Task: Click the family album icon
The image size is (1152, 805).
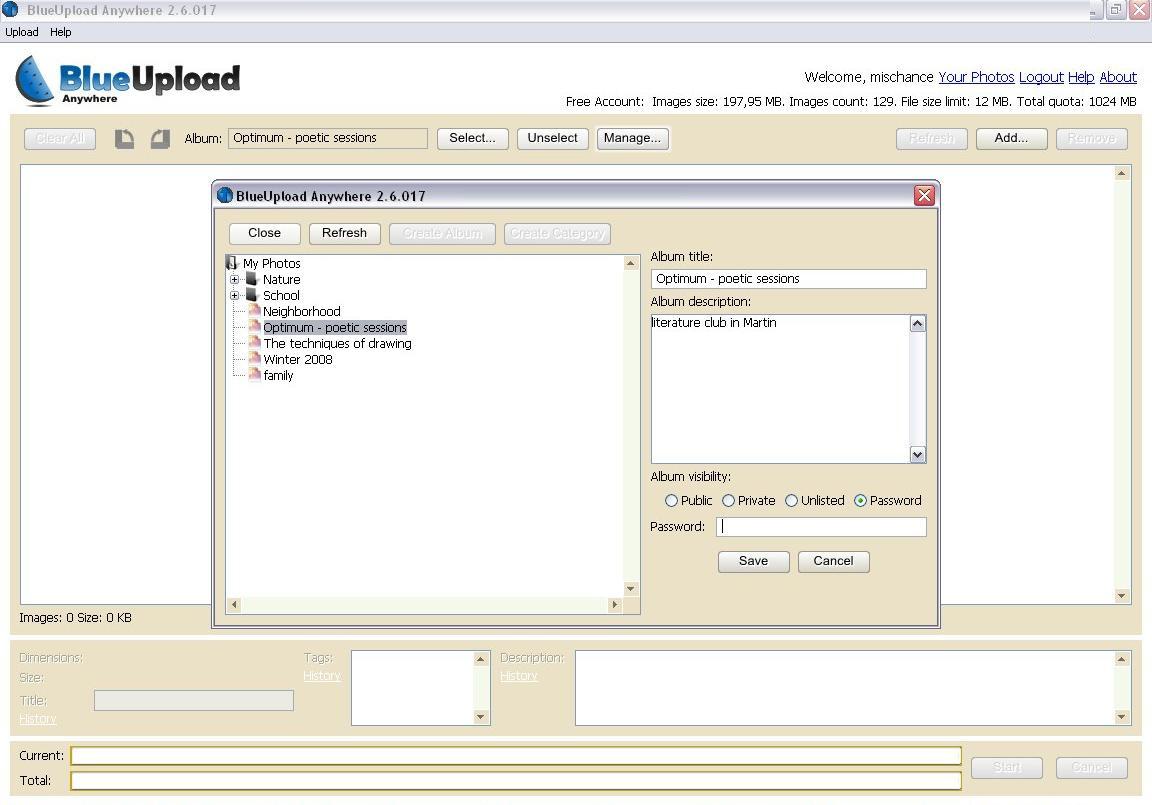Action: click(x=254, y=375)
